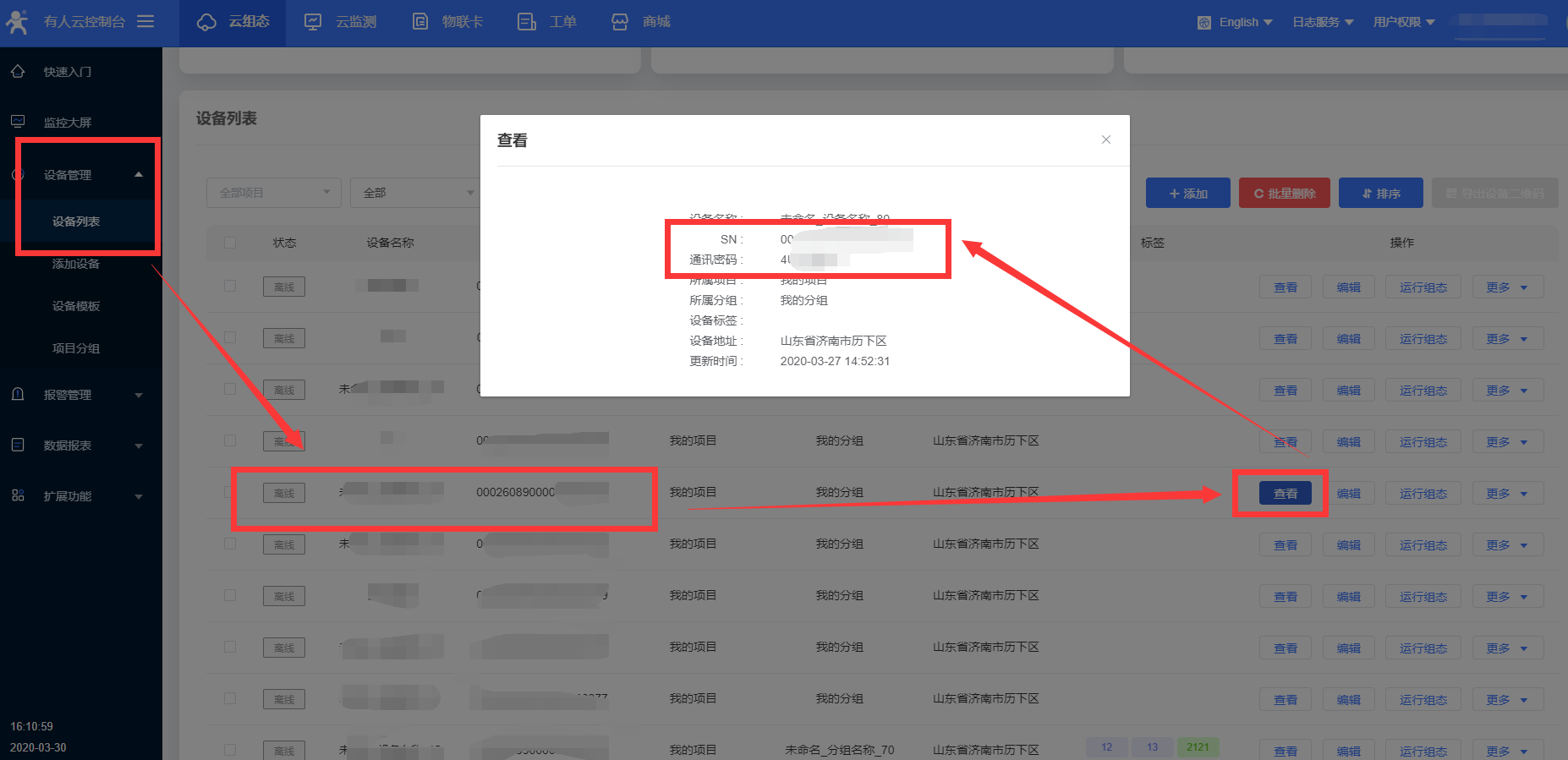The width and height of the screenshot is (1568, 760).
Task: Click the hamburger menu icon beside 有人云控制台
Action: [145, 21]
